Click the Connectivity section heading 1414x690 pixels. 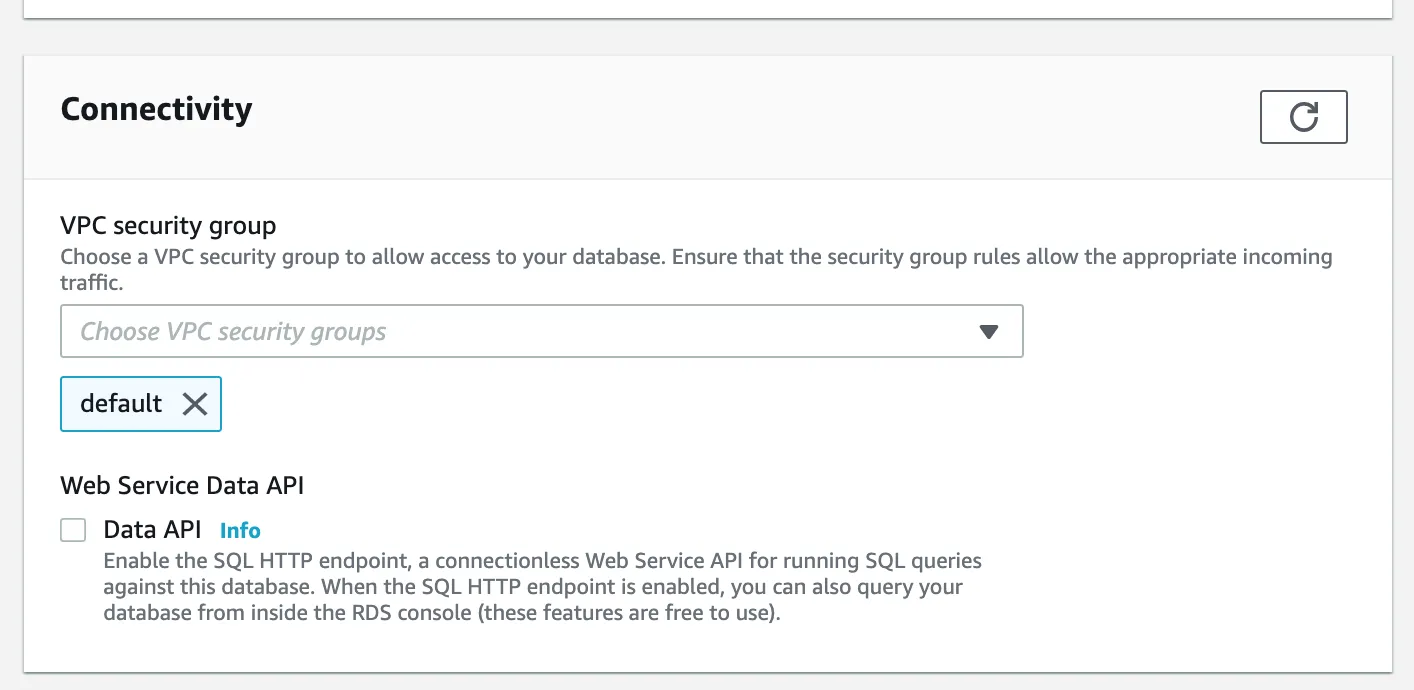[x=156, y=109]
